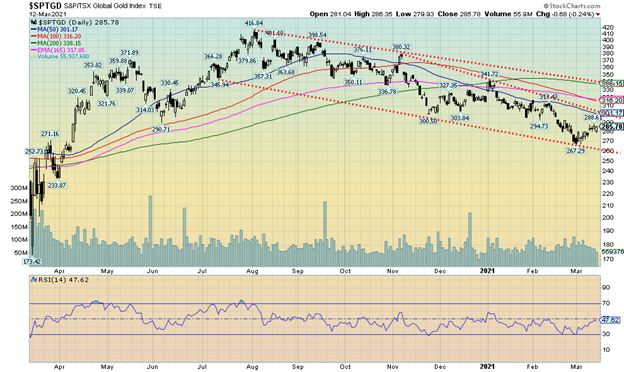Click the 363.68 price label
The height and width of the screenshot is (372, 624).
point(286,72)
